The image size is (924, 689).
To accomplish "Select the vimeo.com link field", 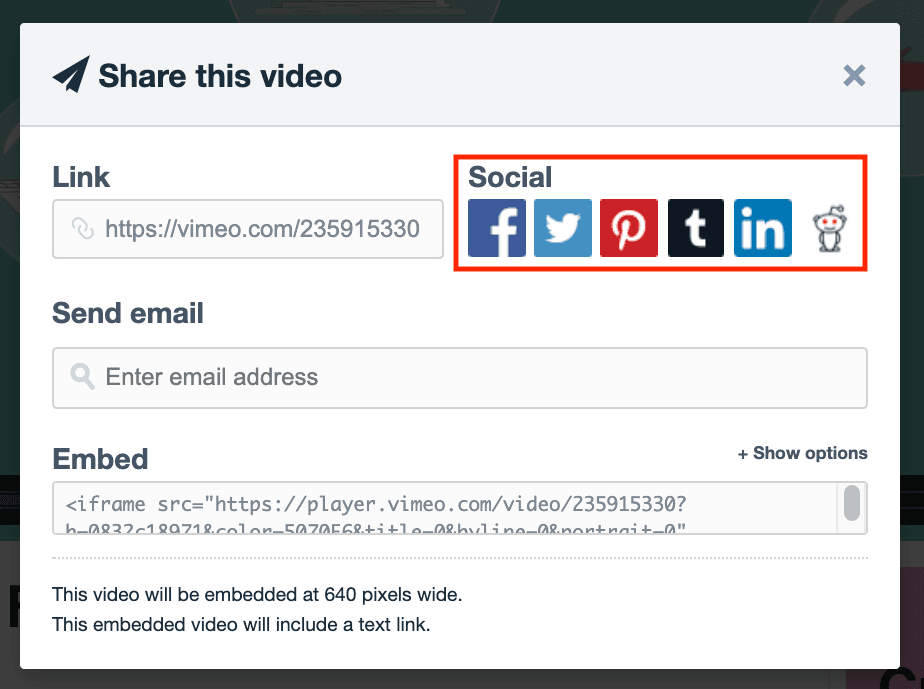I will coord(248,229).
